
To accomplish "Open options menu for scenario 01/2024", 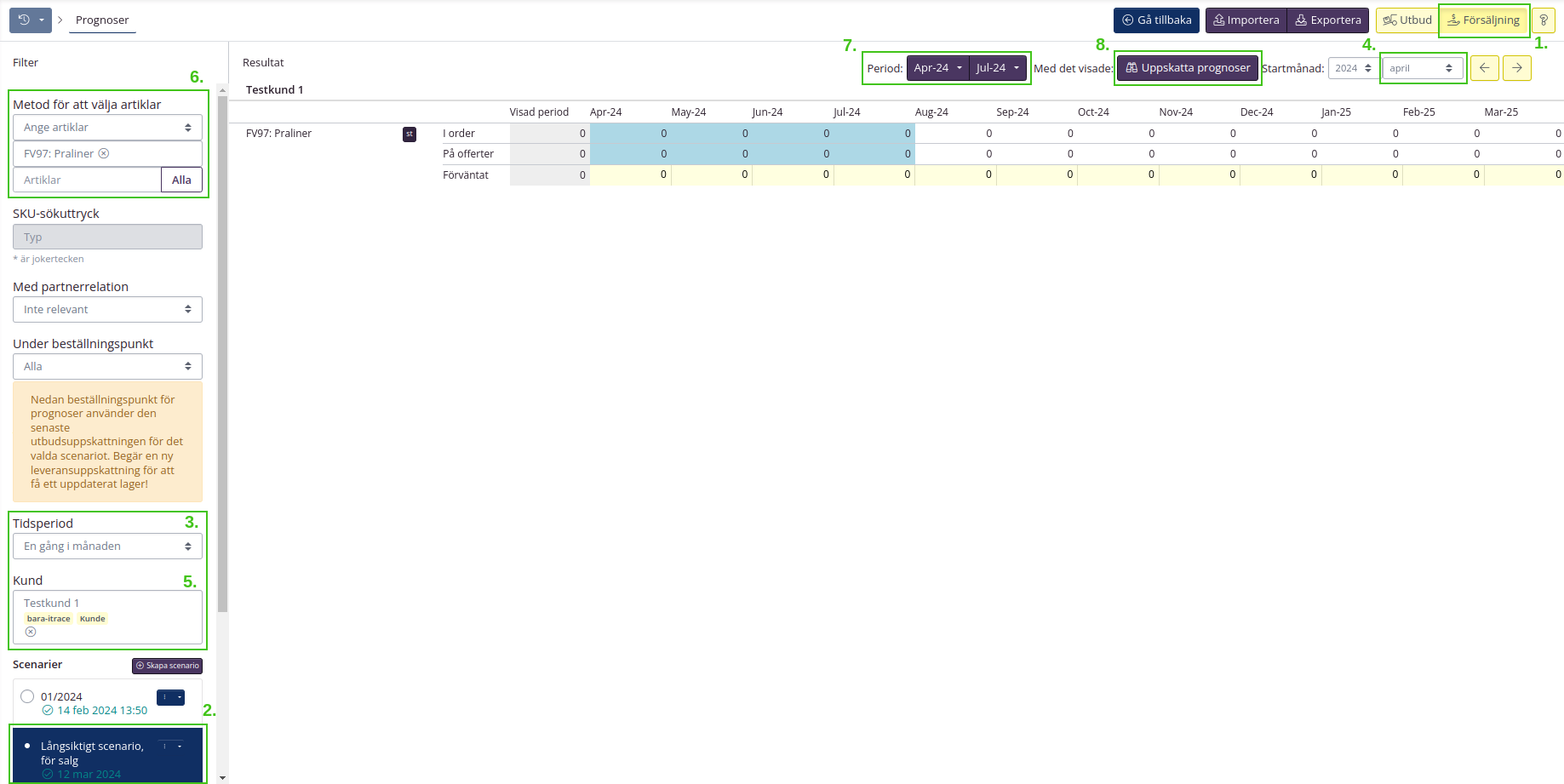I will click(170, 697).
